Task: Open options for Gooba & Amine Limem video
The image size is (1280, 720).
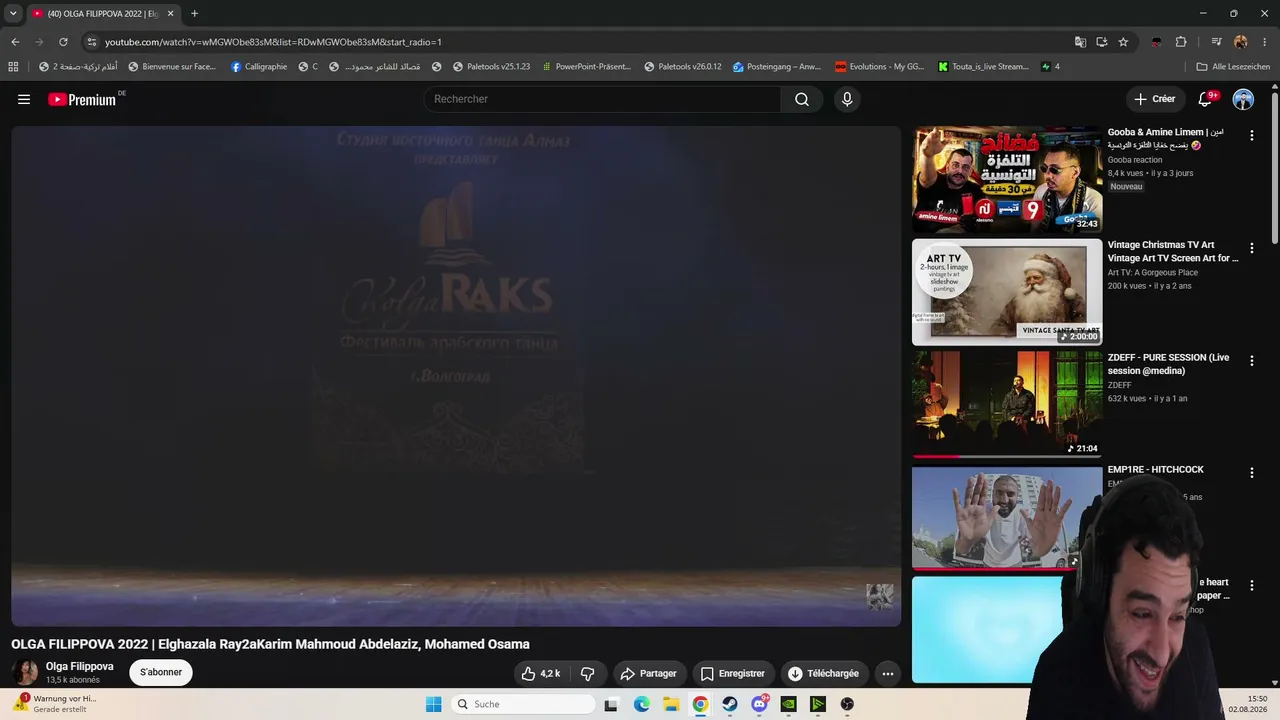Action: [1251, 136]
